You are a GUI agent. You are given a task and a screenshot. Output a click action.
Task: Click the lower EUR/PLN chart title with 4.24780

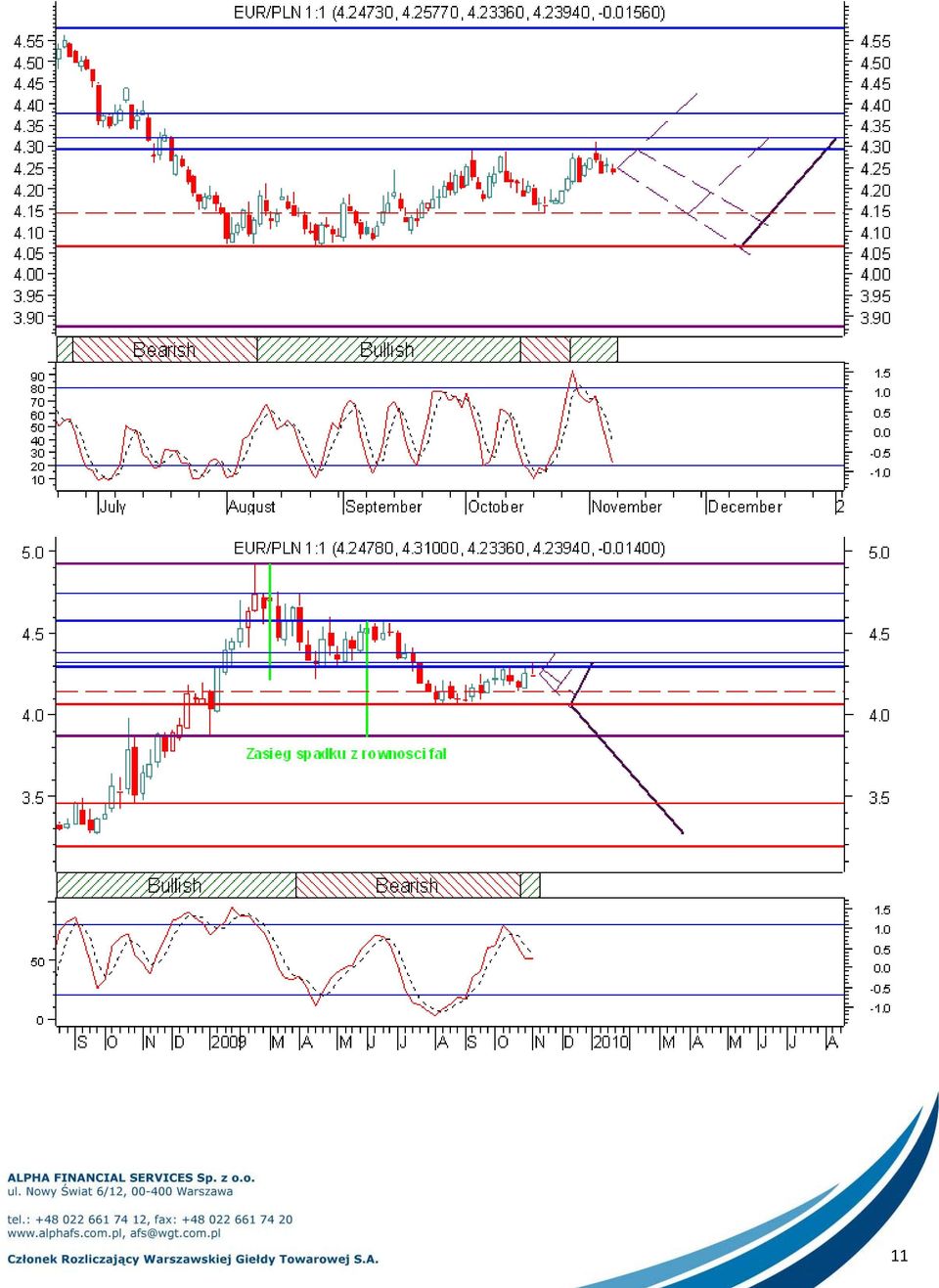click(449, 549)
